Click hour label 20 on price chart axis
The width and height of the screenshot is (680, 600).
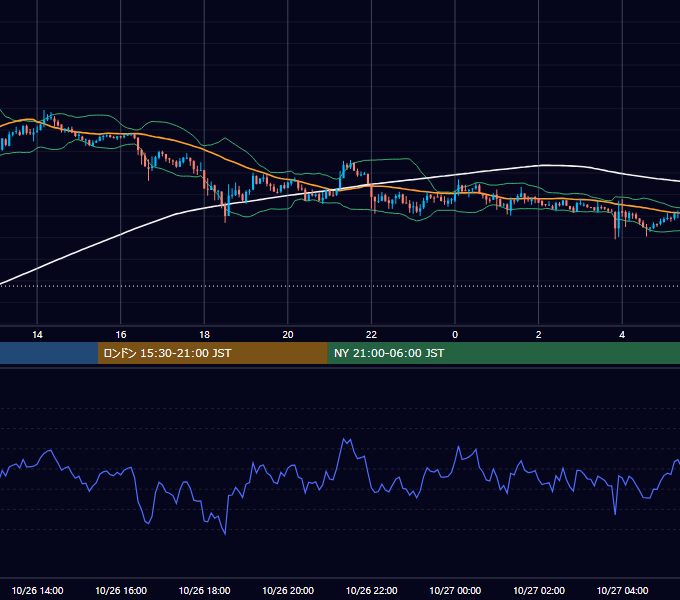[288, 335]
